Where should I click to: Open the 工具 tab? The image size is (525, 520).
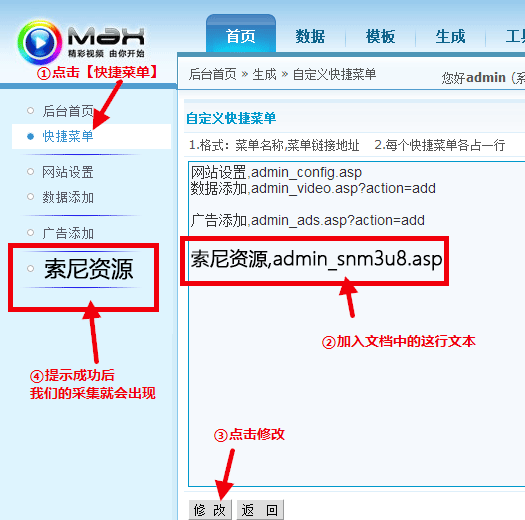[x=515, y=36]
